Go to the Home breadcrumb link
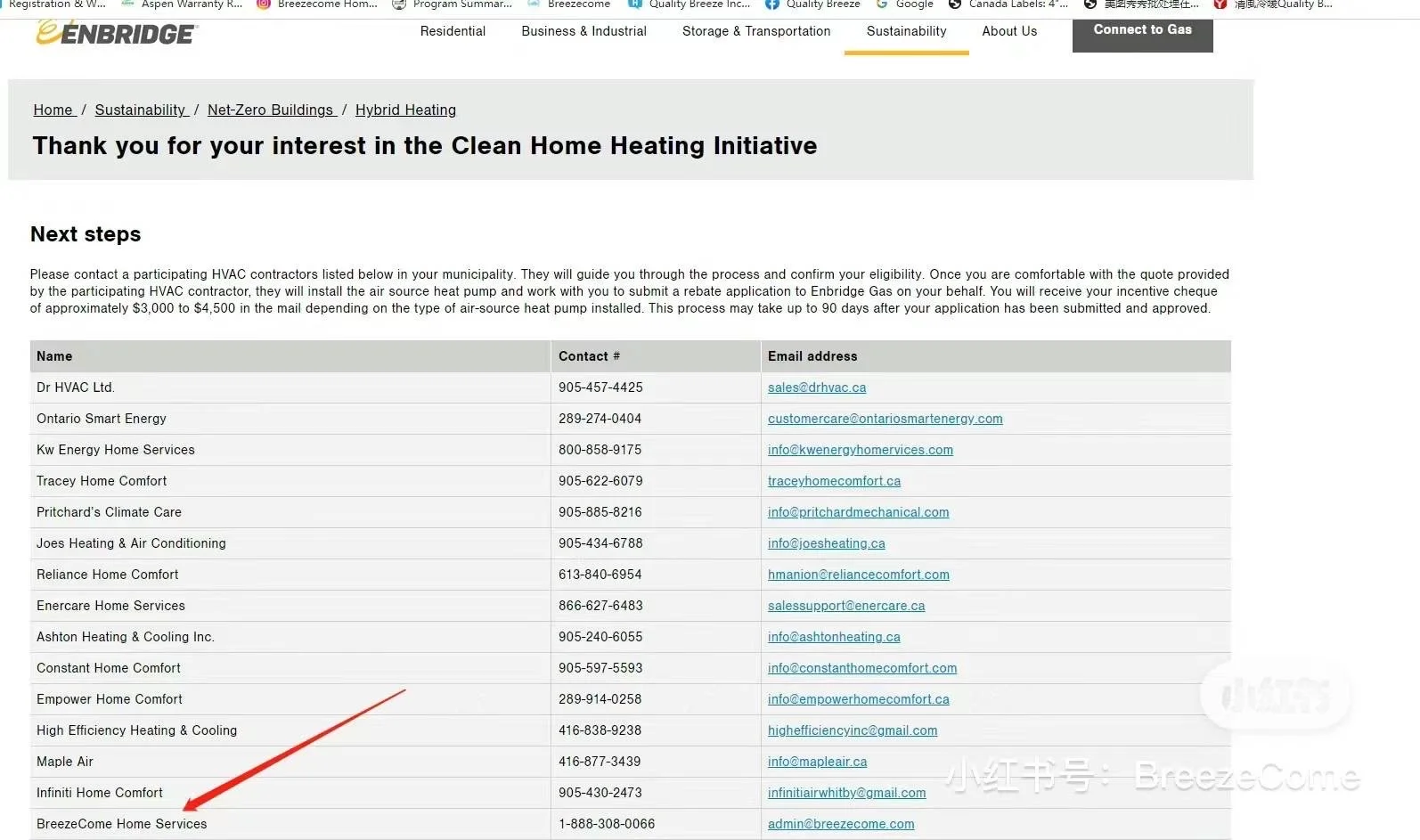Image resolution: width=1420 pixels, height=840 pixels. [53, 110]
